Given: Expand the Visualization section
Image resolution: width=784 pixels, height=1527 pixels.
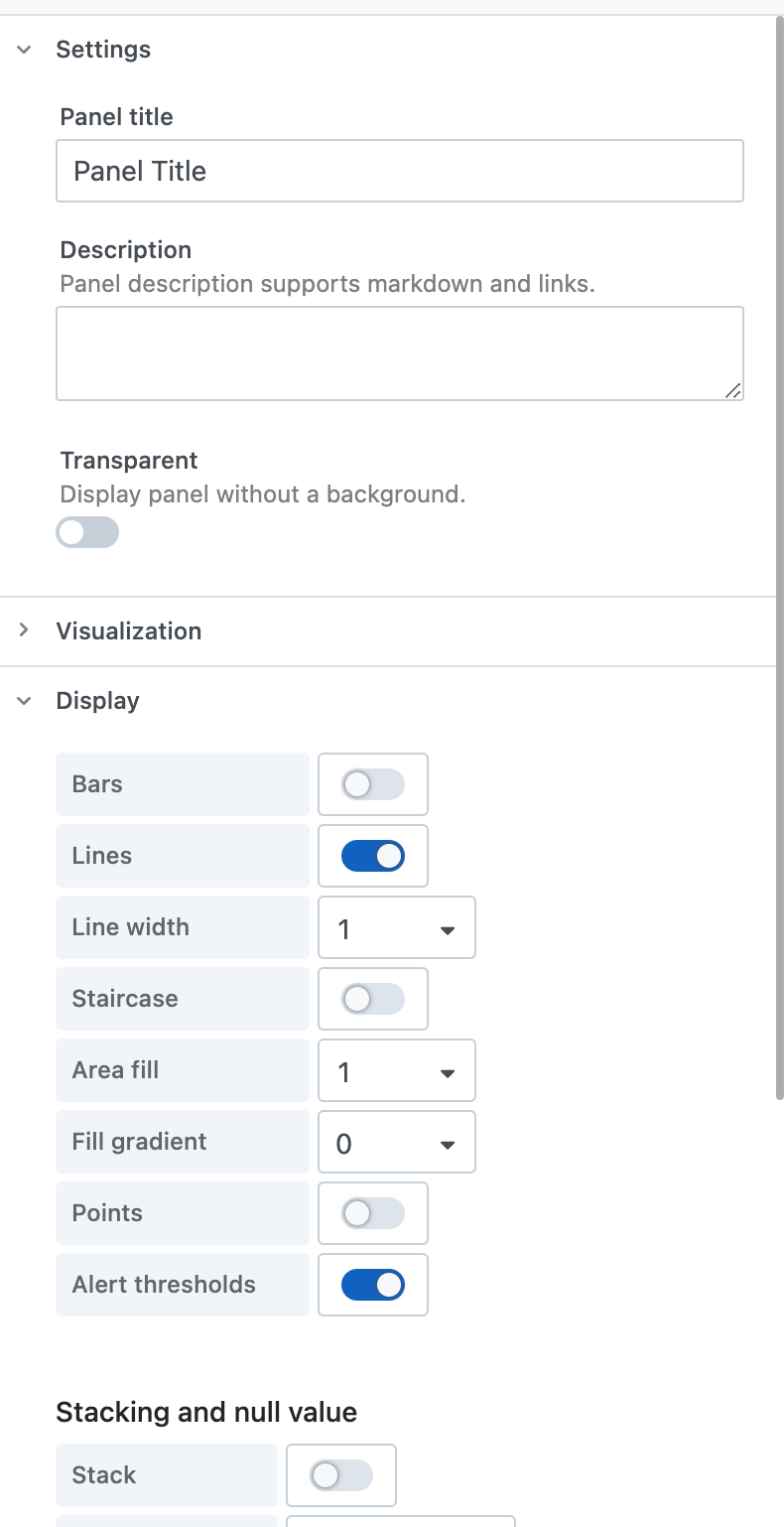Looking at the screenshot, I should pos(24,630).
